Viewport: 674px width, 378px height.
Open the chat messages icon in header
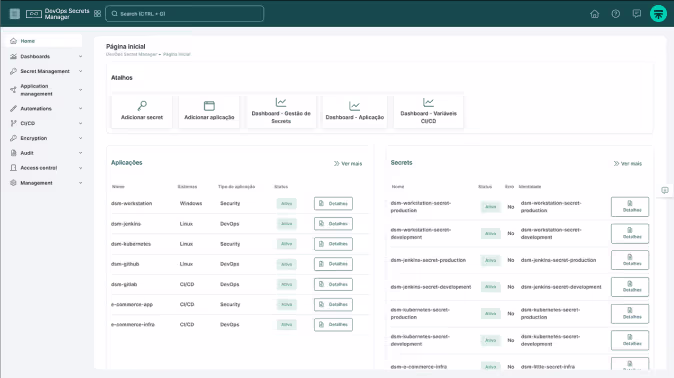(x=637, y=14)
